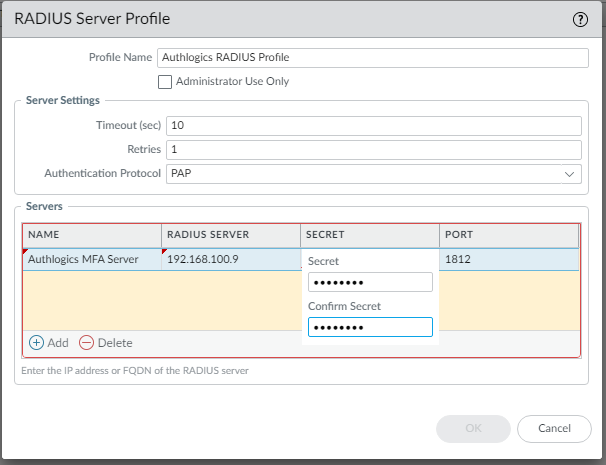Delete the selected server entry

tap(106, 343)
